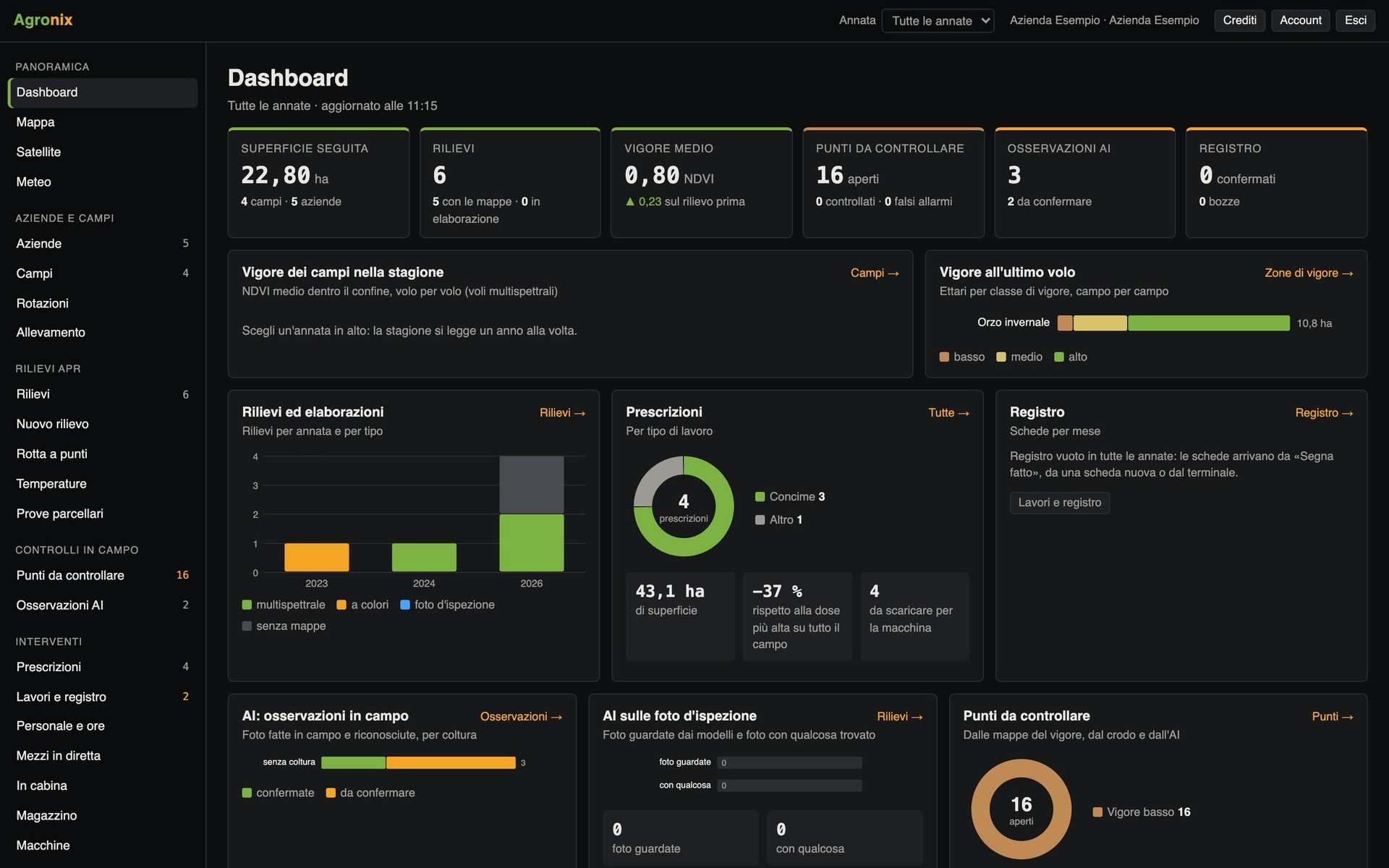Select Nuovo rilievo in the sidebar
The image size is (1389, 868).
tap(103, 424)
